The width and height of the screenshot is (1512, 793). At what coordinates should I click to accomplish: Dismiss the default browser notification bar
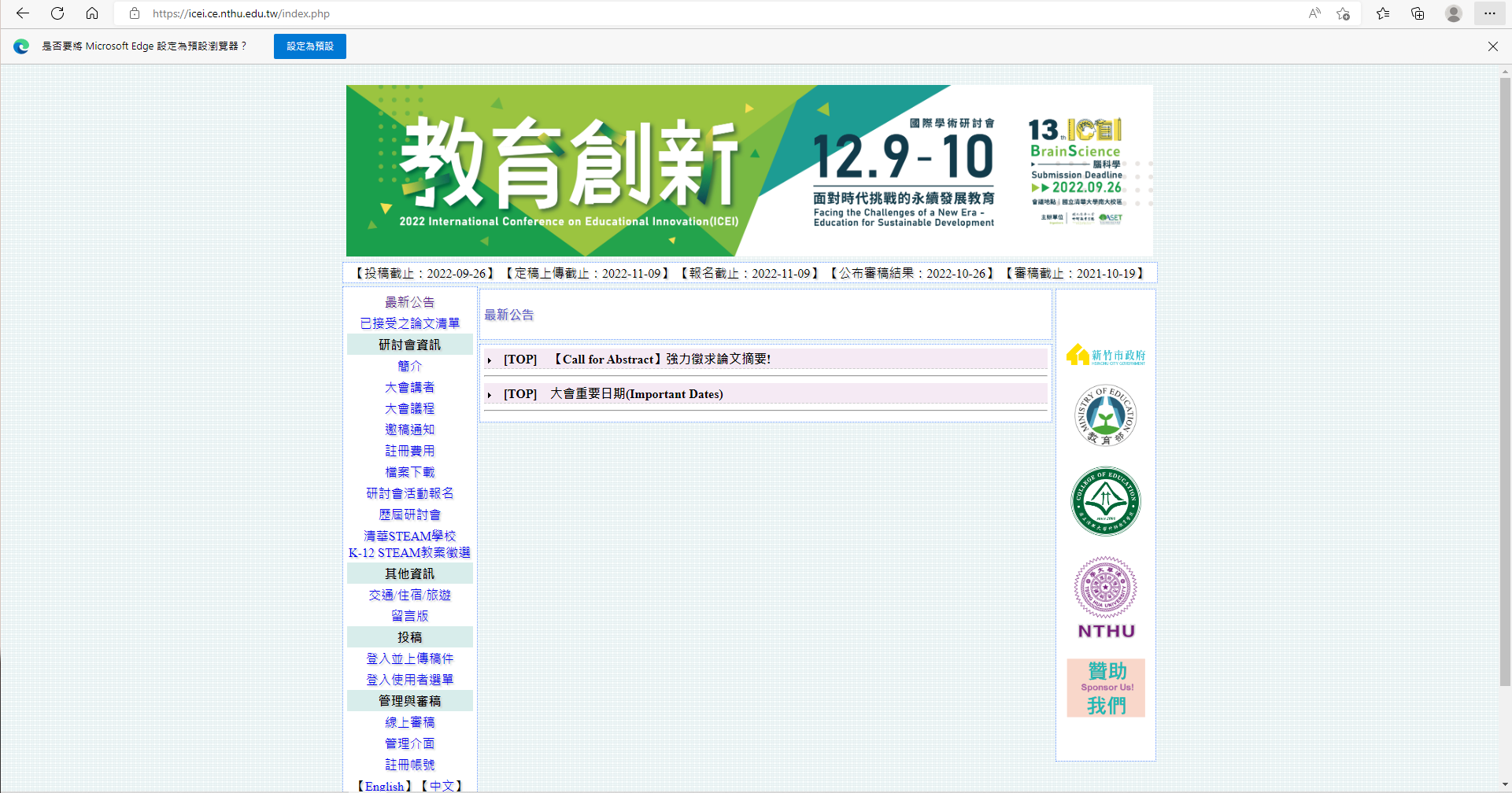pyautogui.click(x=1493, y=46)
